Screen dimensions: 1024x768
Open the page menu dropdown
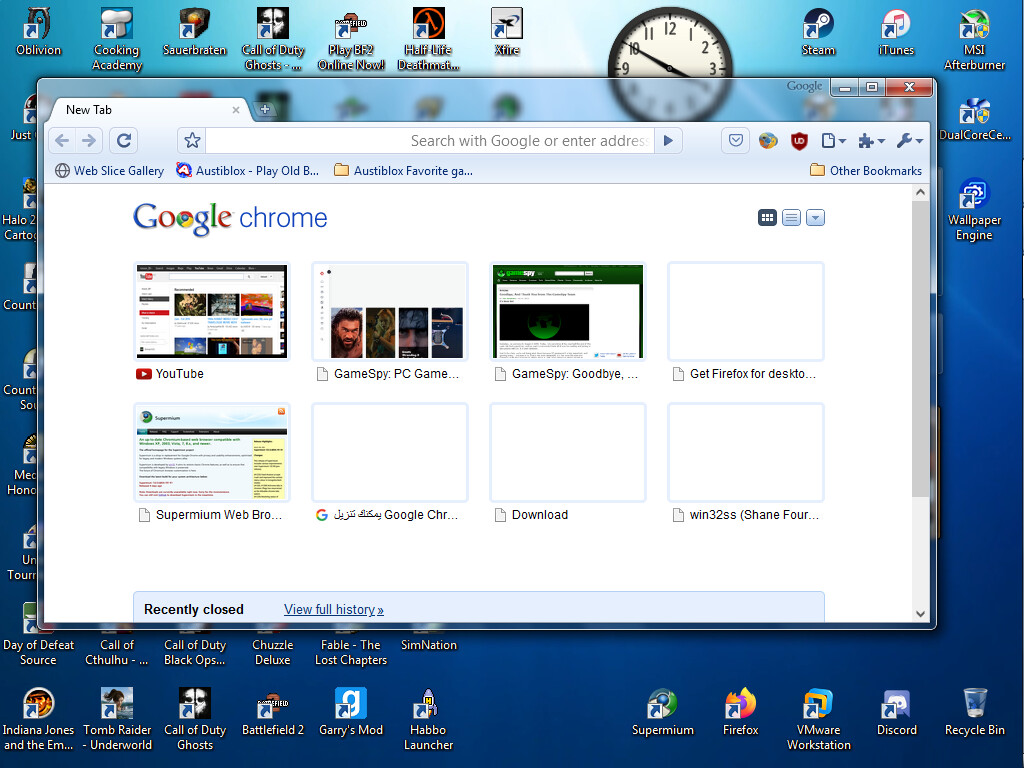coord(833,140)
